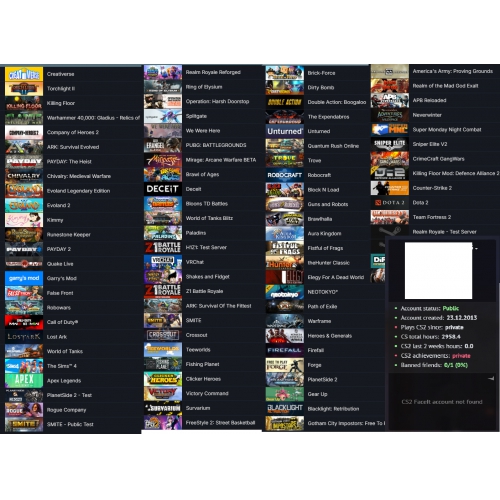Select the Sniper Elite V2 thumbnail
Screen dimensions: 500x500
click(x=390, y=144)
